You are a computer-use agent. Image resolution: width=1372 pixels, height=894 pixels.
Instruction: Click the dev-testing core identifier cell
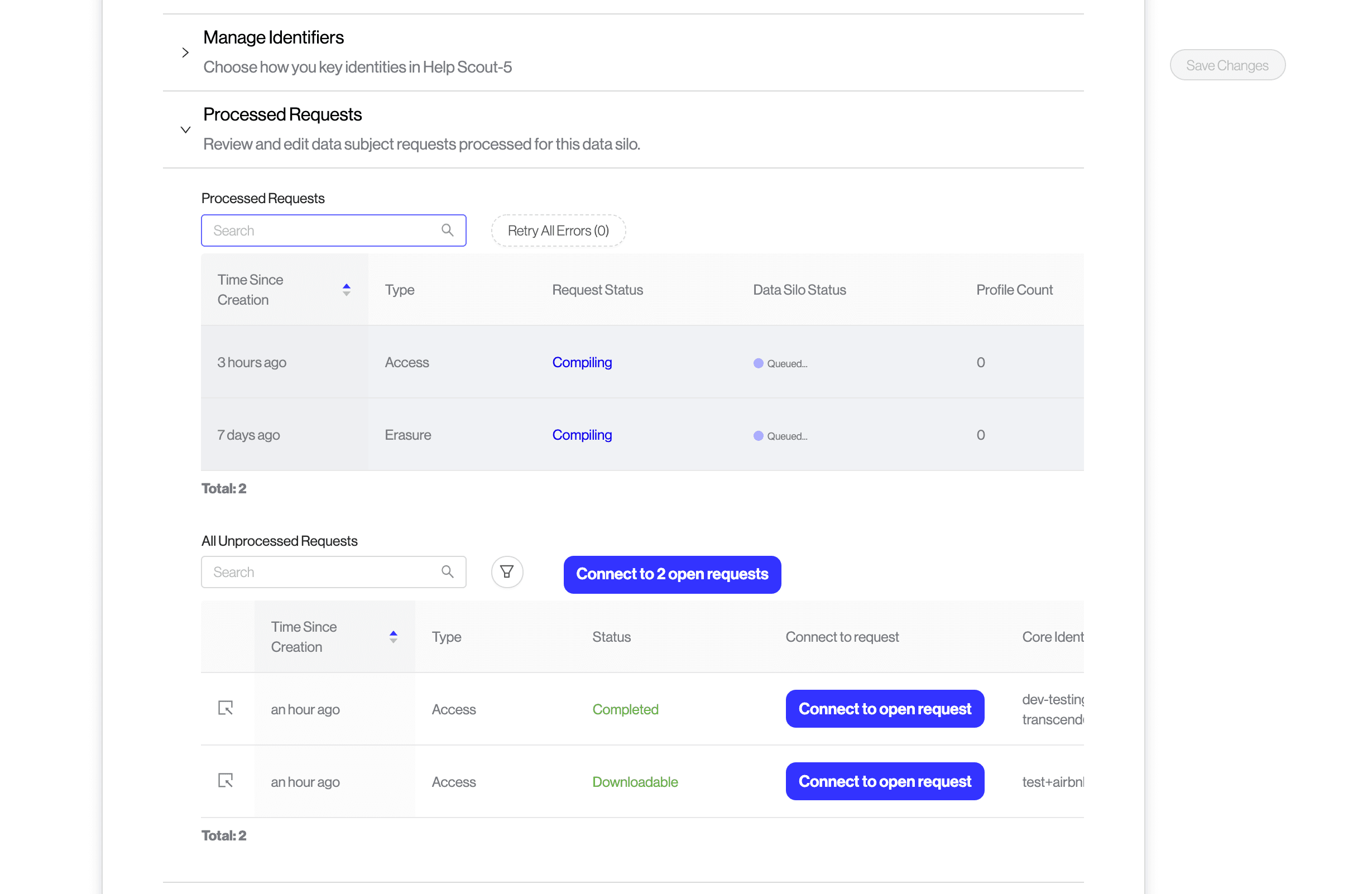click(1053, 709)
